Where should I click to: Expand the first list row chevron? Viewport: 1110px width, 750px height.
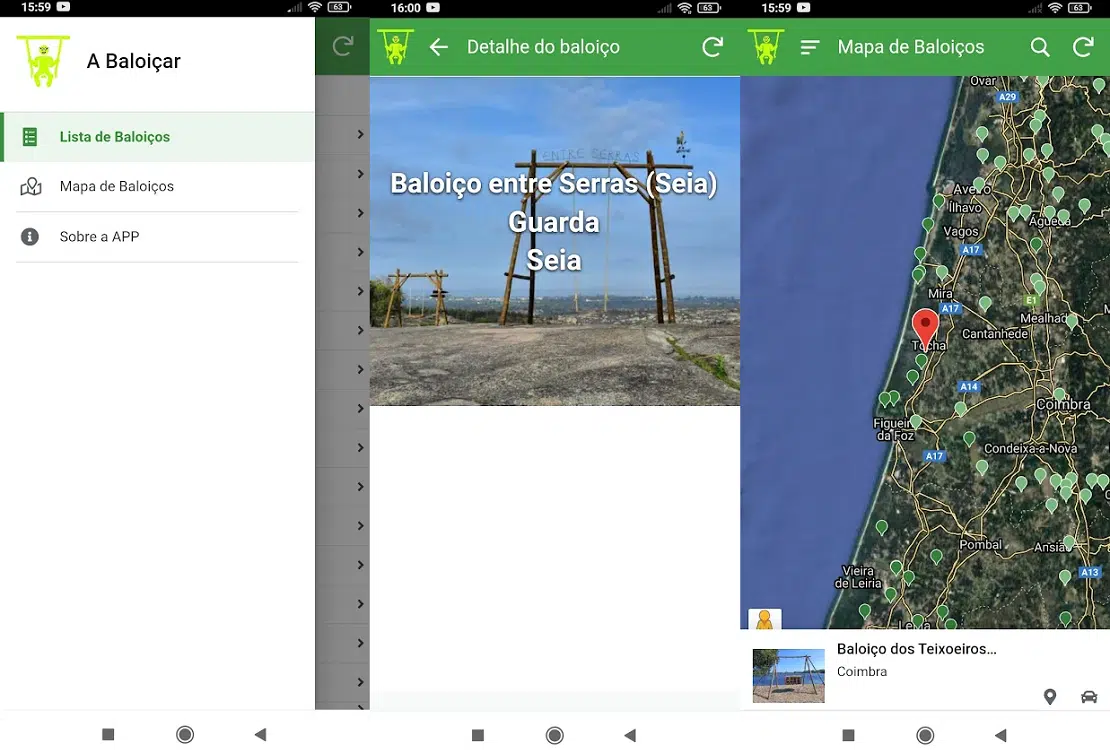pos(360,134)
